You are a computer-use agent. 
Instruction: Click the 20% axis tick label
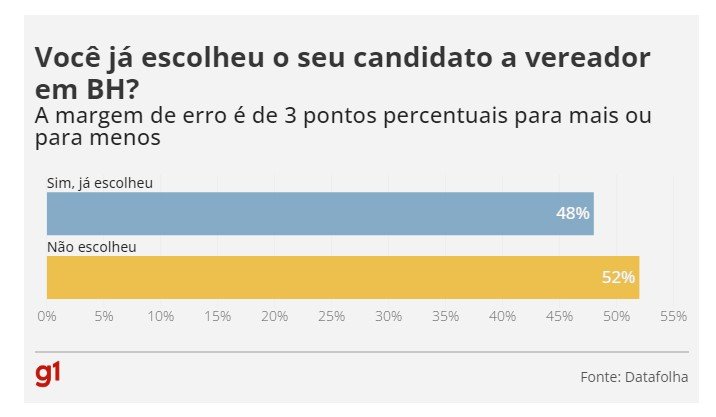pos(275,316)
